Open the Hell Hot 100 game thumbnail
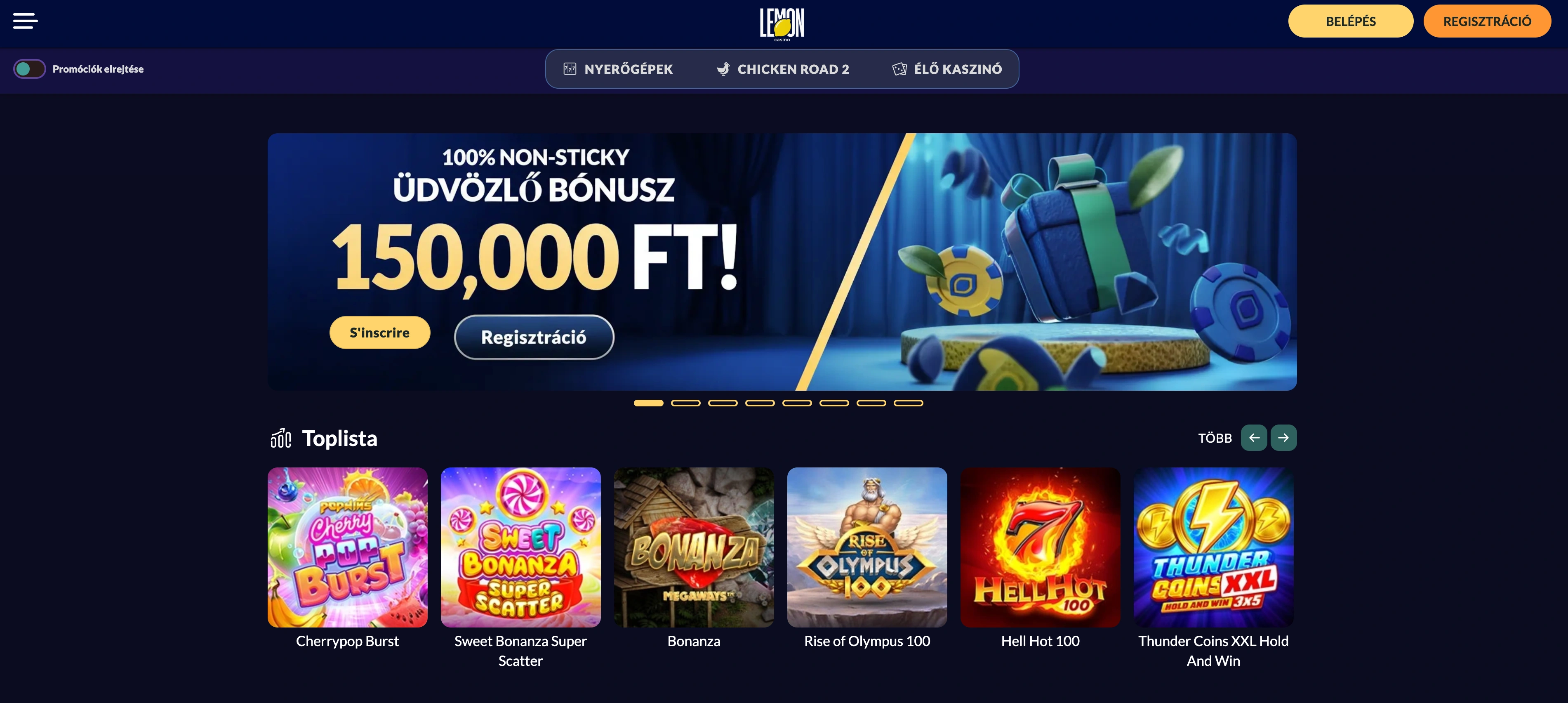This screenshot has height=703, width=1568. tap(1040, 547)
